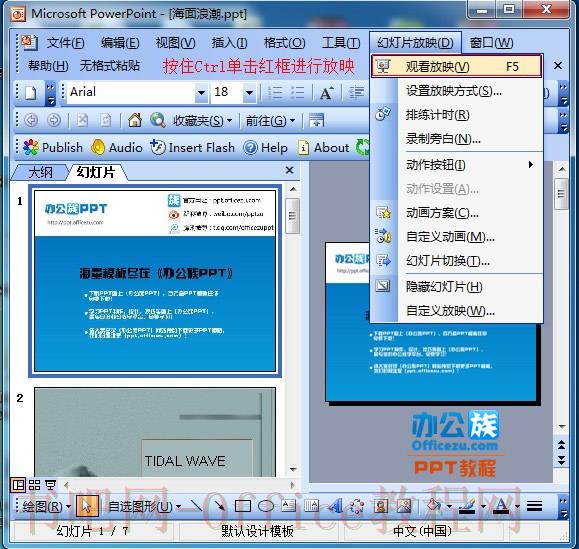Click the Home page icon

[134, 120]
